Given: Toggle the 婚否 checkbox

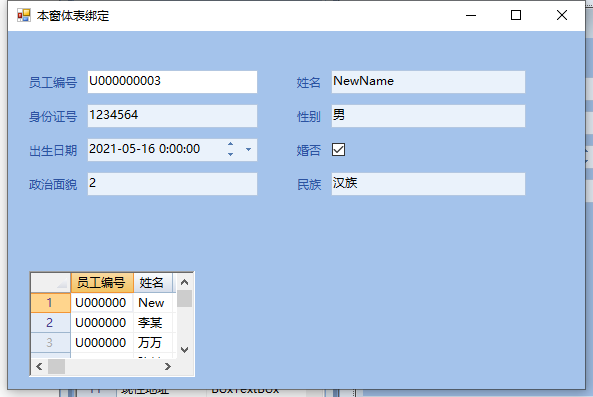Looking at the screenshot, I should [338, 149].
